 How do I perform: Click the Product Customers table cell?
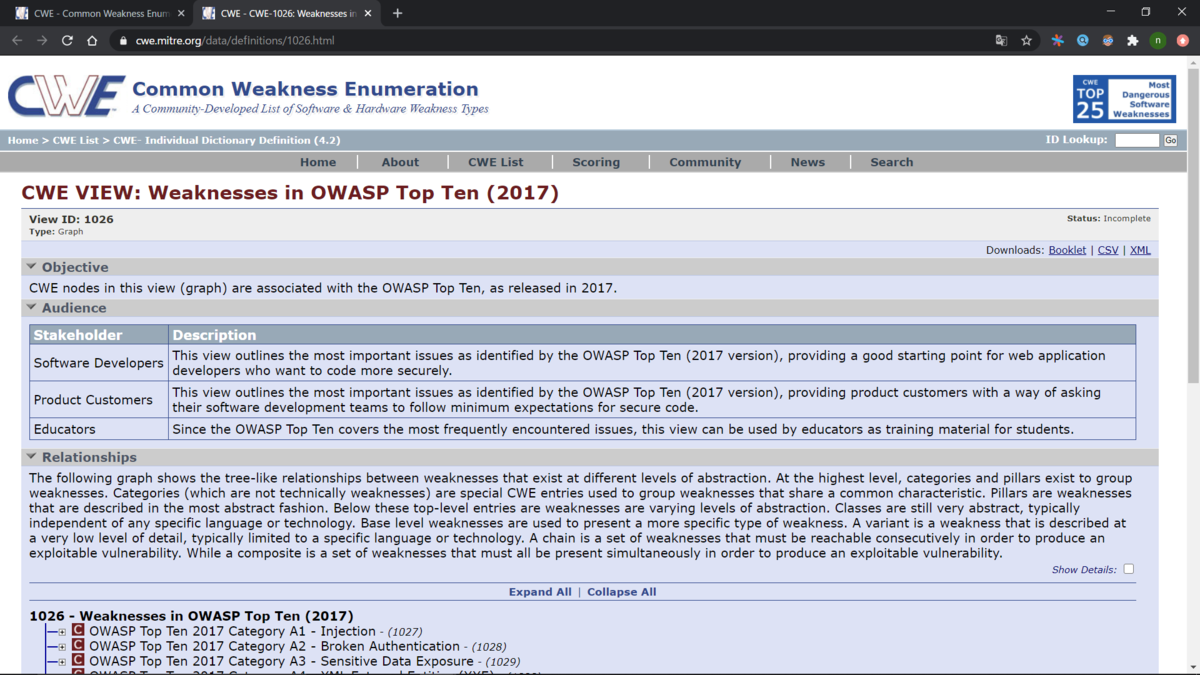click(99, 400)
